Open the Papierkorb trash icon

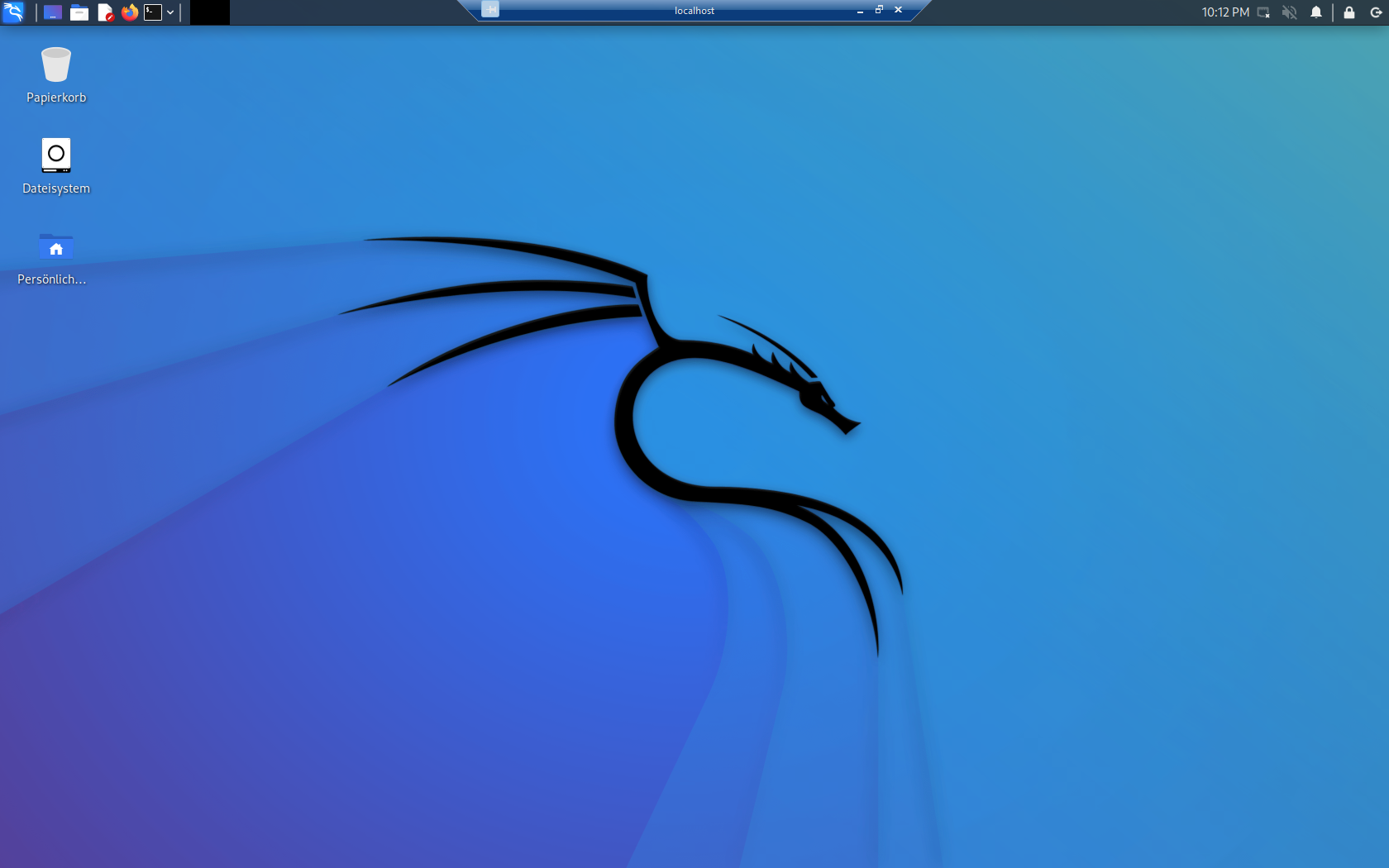(56, 65)
